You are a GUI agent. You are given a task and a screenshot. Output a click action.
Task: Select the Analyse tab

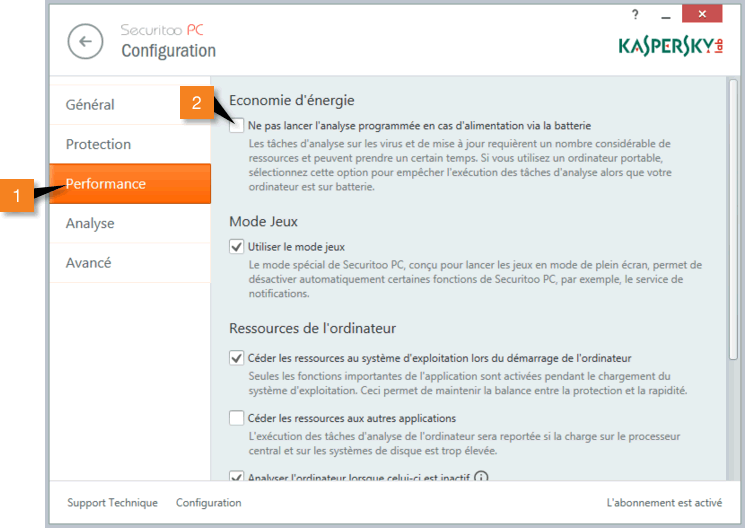pos(90,223)
